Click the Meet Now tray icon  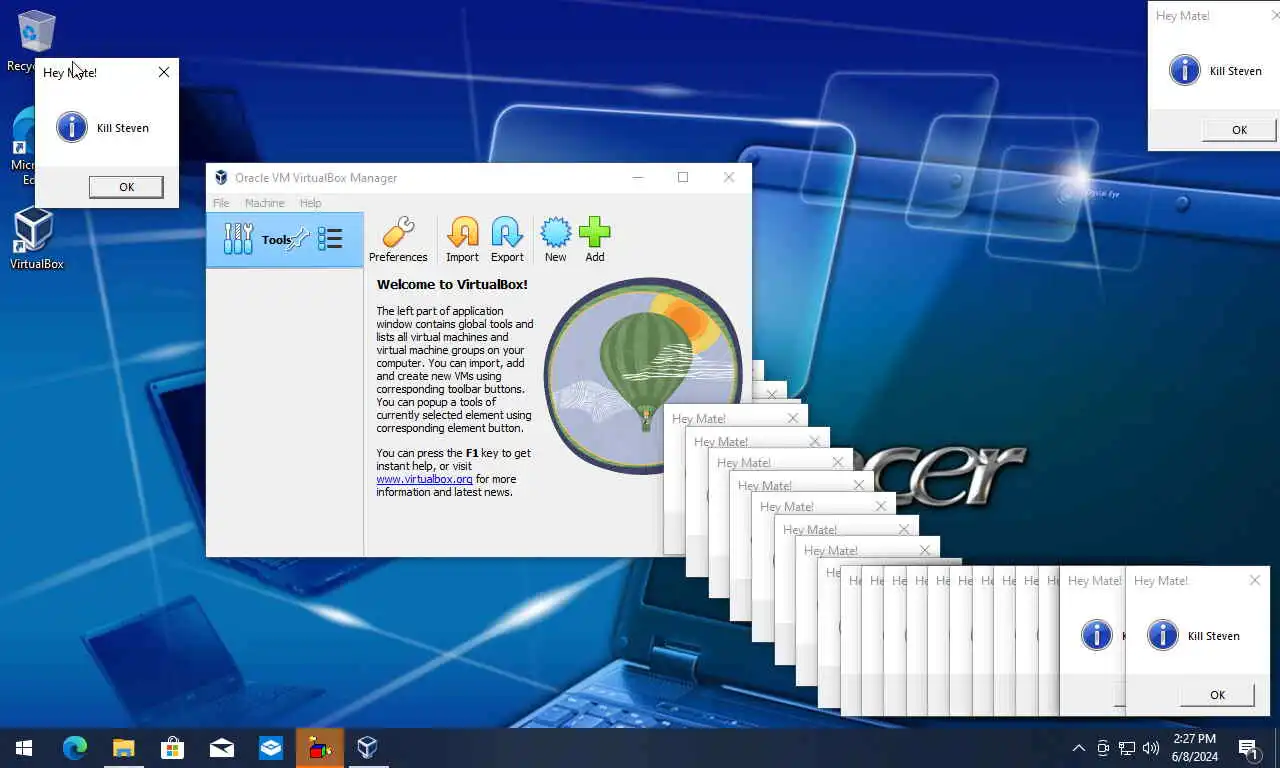[1103, 747]
